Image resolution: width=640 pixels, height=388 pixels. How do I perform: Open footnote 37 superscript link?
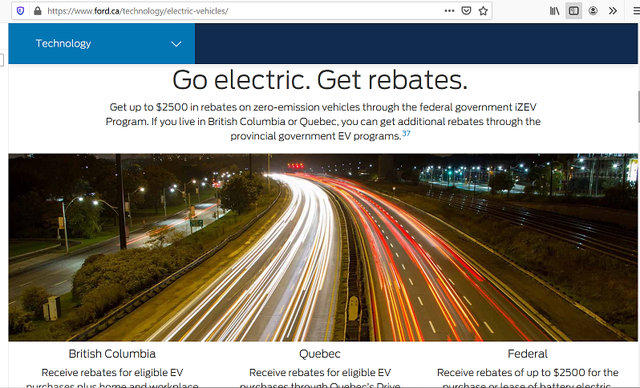[406, 133]
